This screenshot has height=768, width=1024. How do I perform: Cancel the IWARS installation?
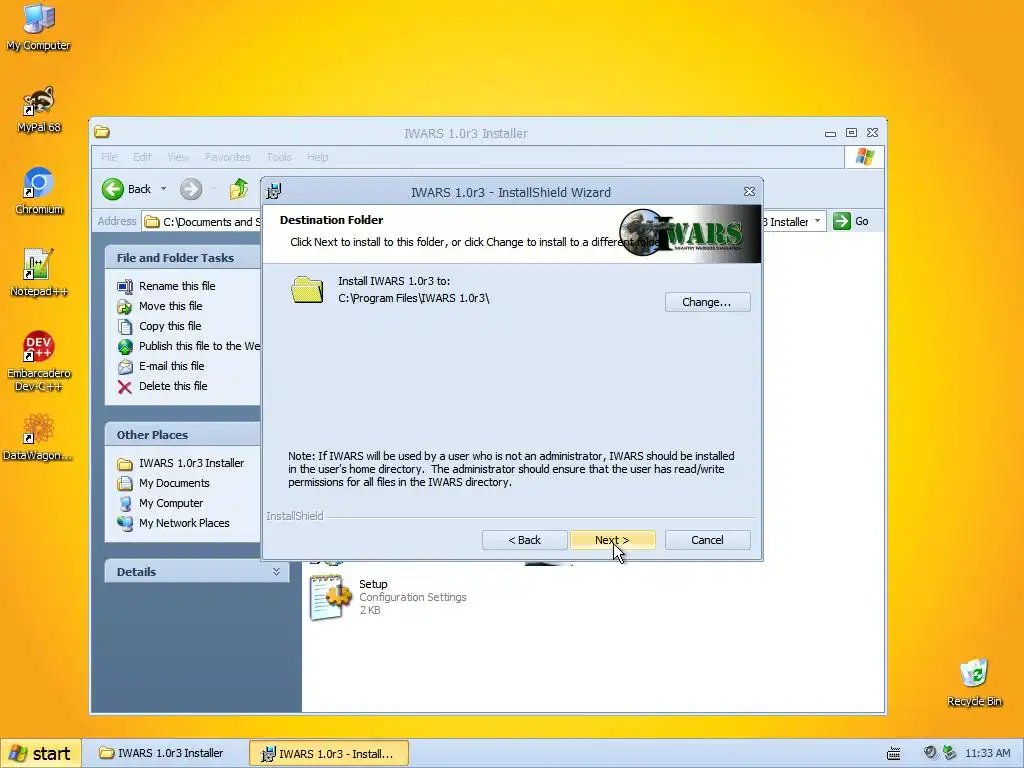(x=707, y=540)
